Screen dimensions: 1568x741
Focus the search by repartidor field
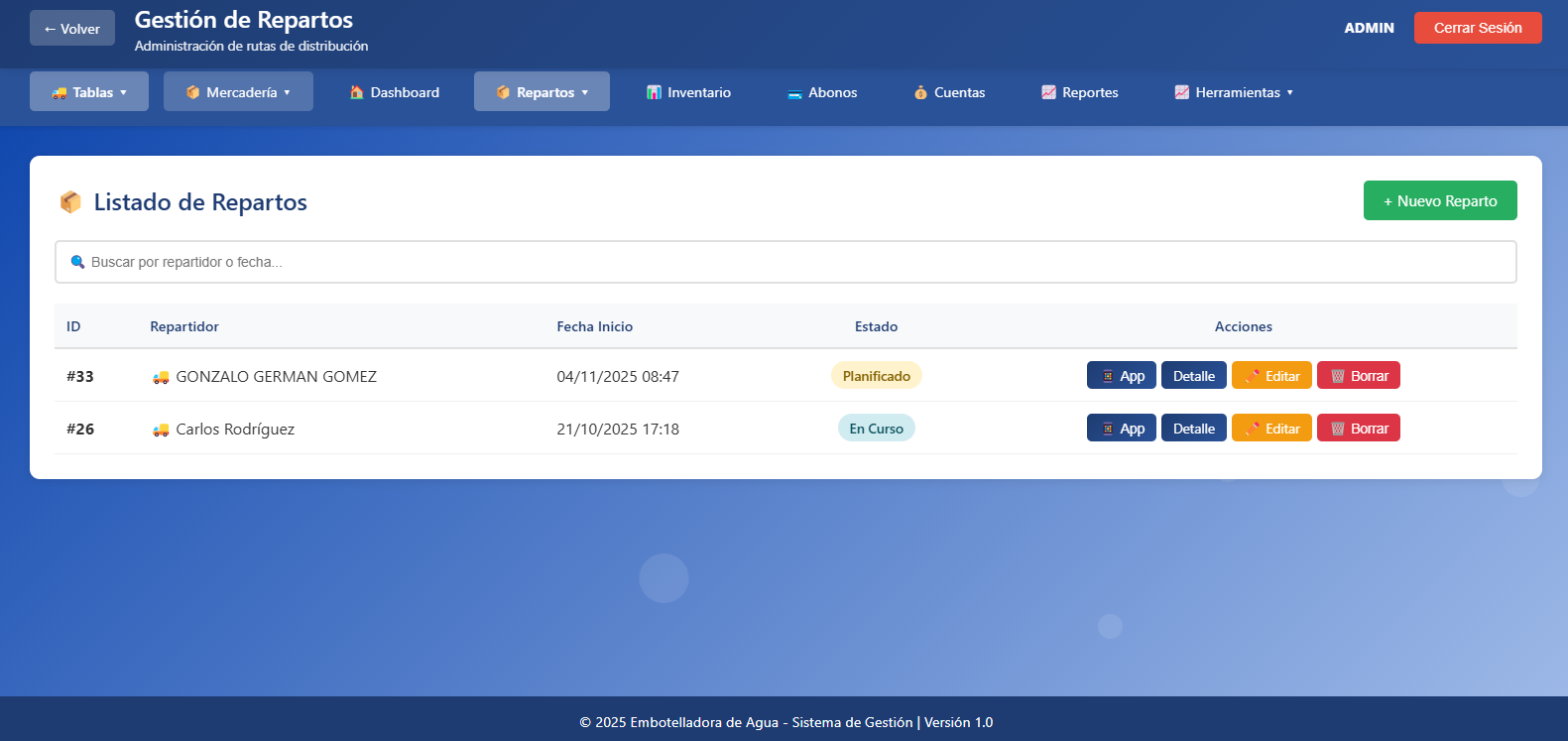pyautogui.click(x=785, y=262)
